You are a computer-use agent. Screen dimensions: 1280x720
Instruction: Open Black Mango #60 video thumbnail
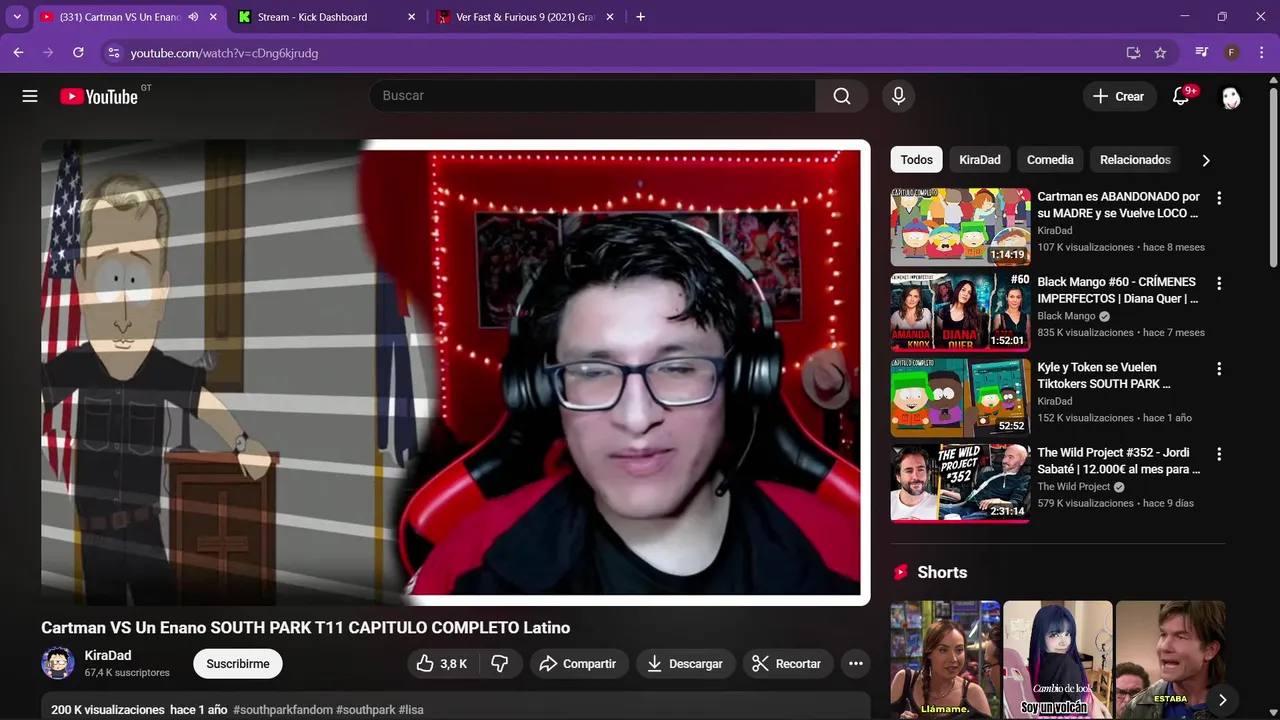point(960,312)
